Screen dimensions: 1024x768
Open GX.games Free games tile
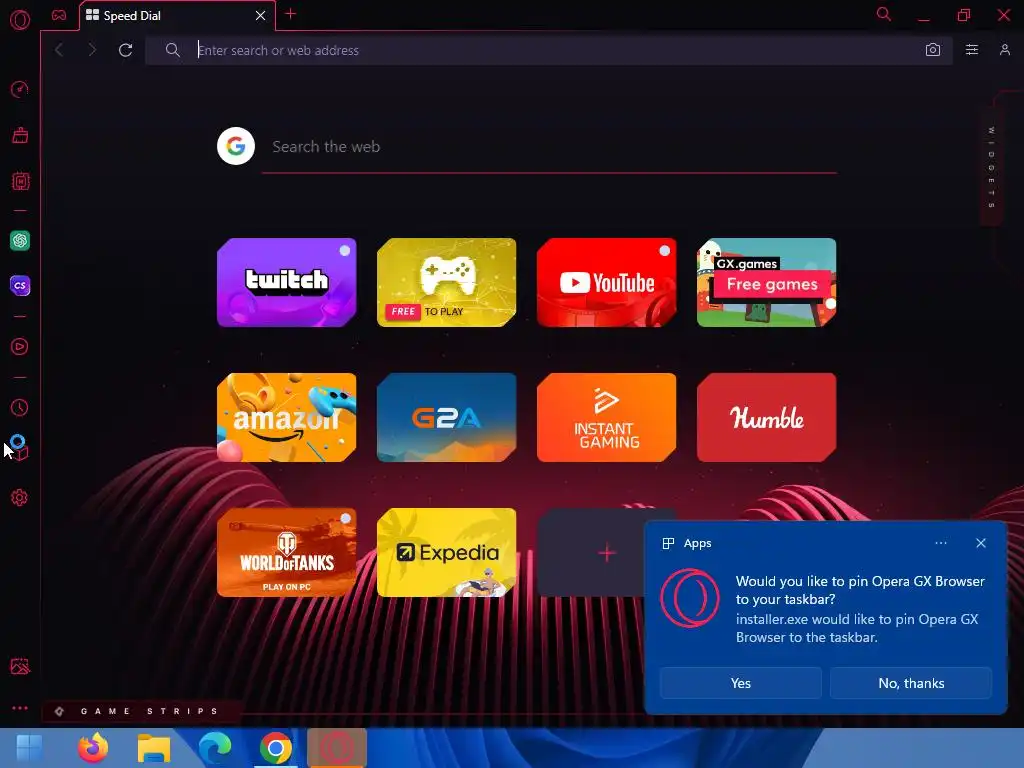point(767,282)
